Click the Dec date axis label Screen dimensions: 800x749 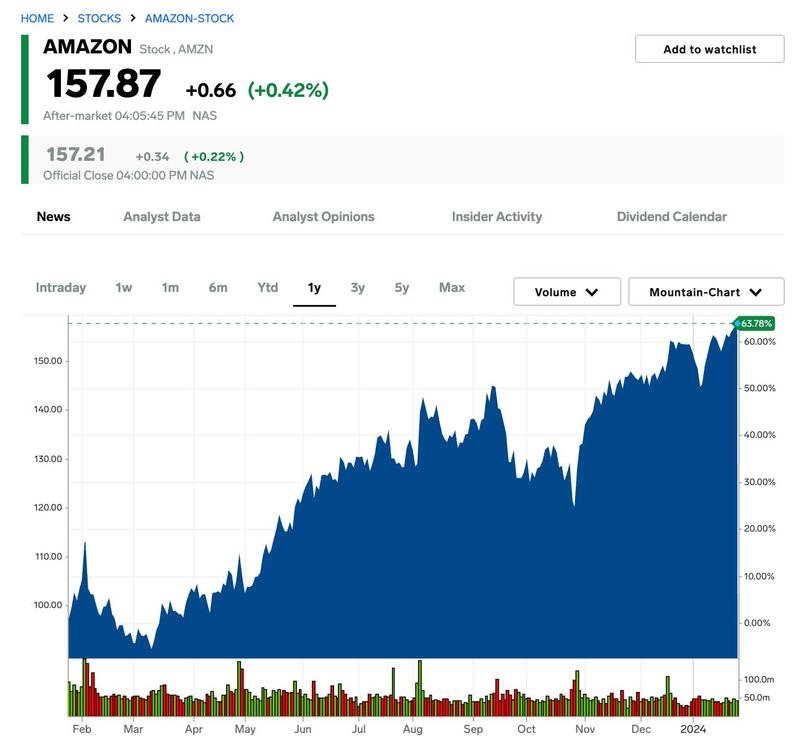pos(641,729)
